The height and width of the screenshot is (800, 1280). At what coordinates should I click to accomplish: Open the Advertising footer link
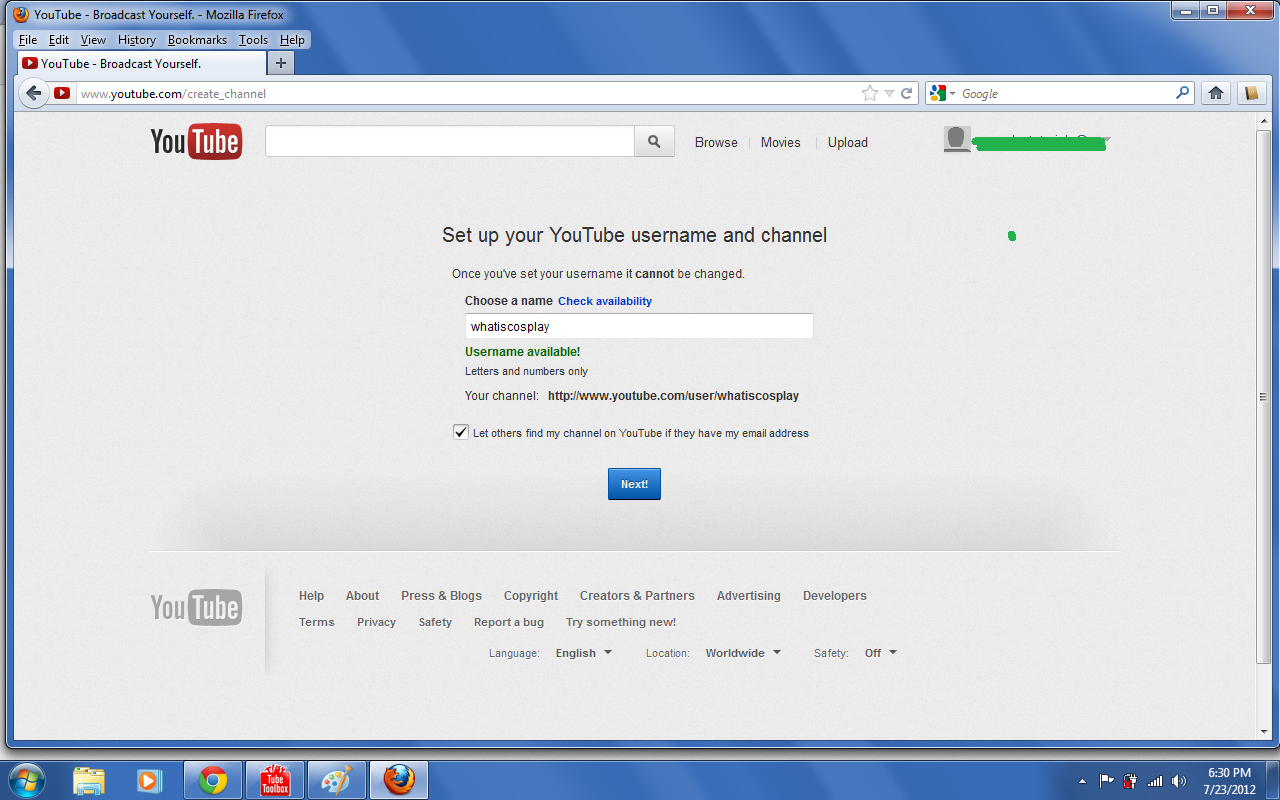[748, 595]
